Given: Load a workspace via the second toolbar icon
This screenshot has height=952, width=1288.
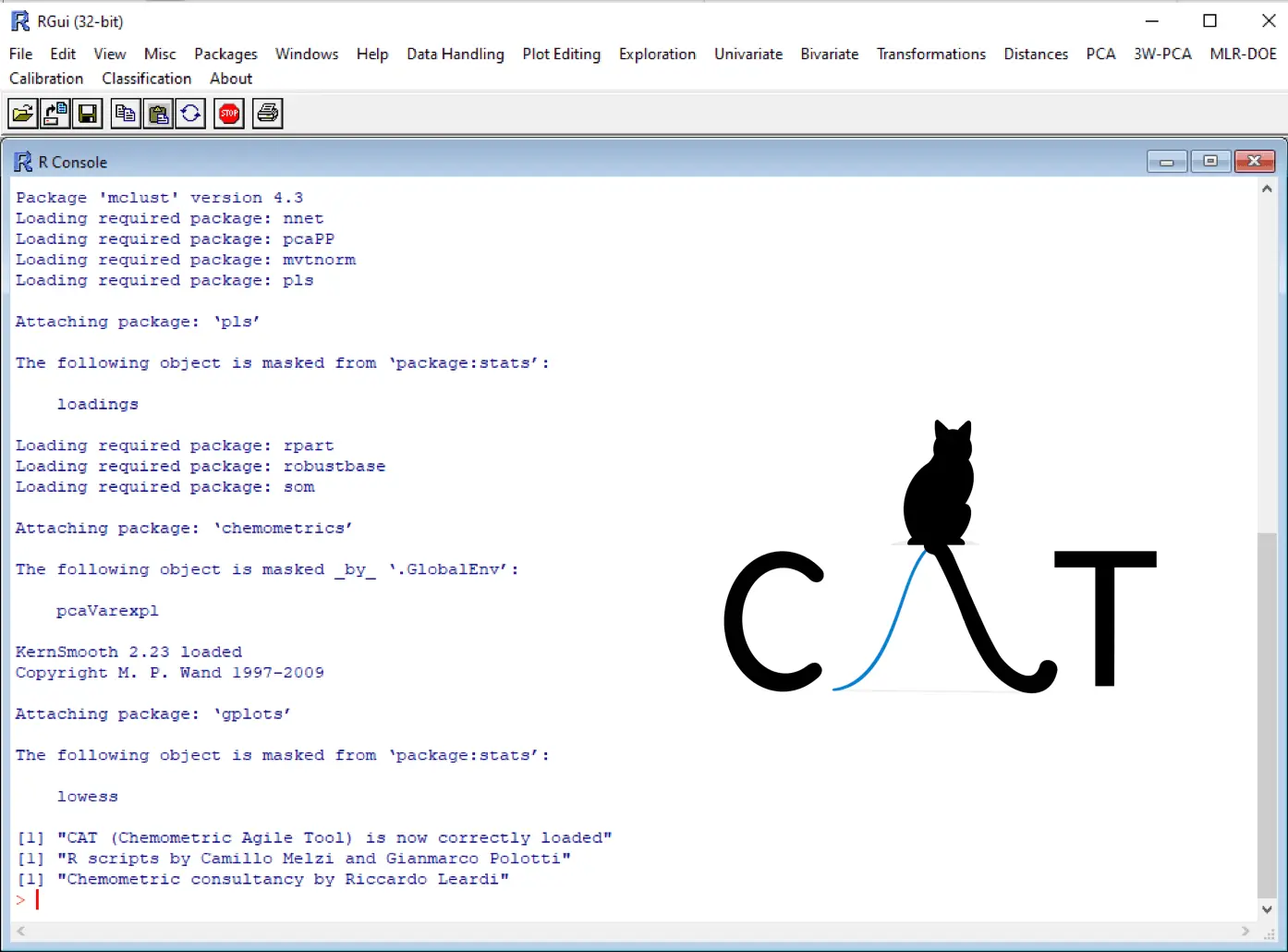Looking at the screenshot, I should click(x=55, y=113).
